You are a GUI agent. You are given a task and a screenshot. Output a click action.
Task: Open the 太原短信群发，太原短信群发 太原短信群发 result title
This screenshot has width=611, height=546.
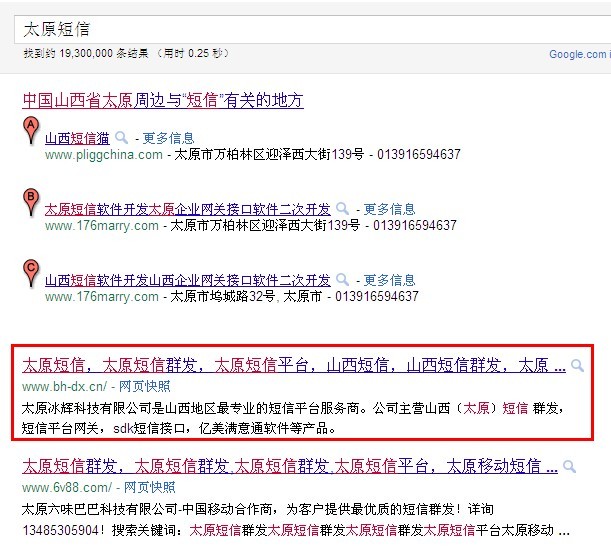point(290,466)
